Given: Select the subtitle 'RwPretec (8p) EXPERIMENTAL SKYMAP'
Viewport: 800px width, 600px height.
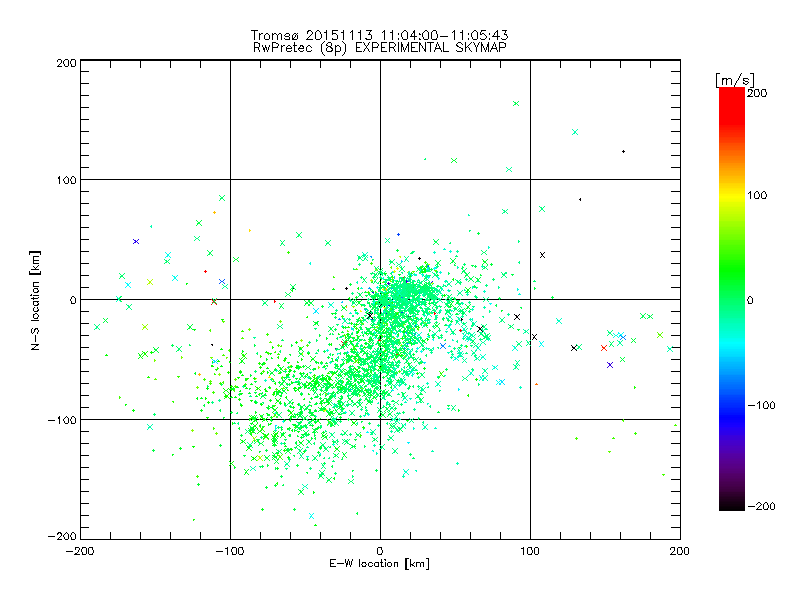Looking at the screenshot, I should pyautogui.click(x=380, y=48).
